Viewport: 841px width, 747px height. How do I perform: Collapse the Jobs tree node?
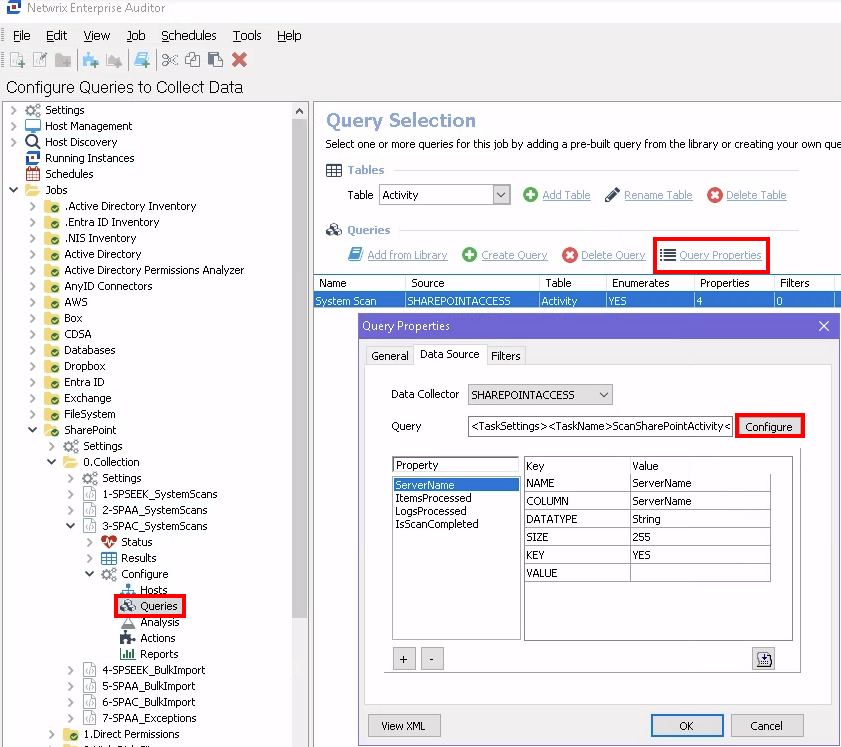click(x=13, y=190)
